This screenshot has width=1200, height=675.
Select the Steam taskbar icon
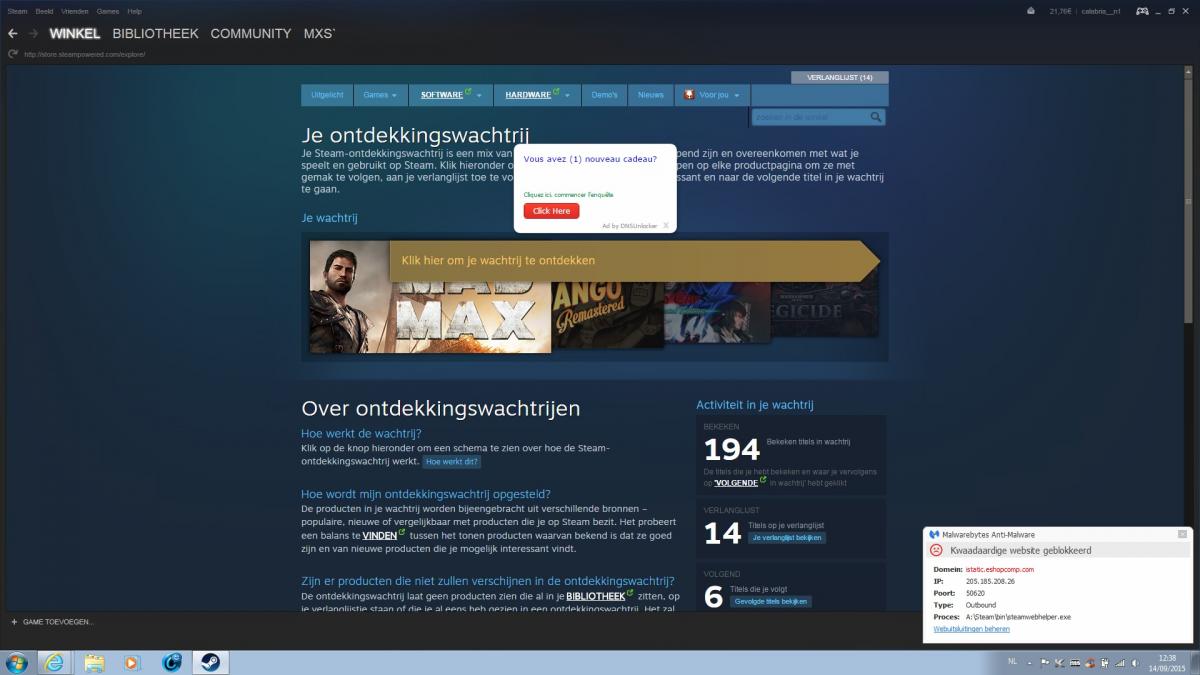[211, 662]
